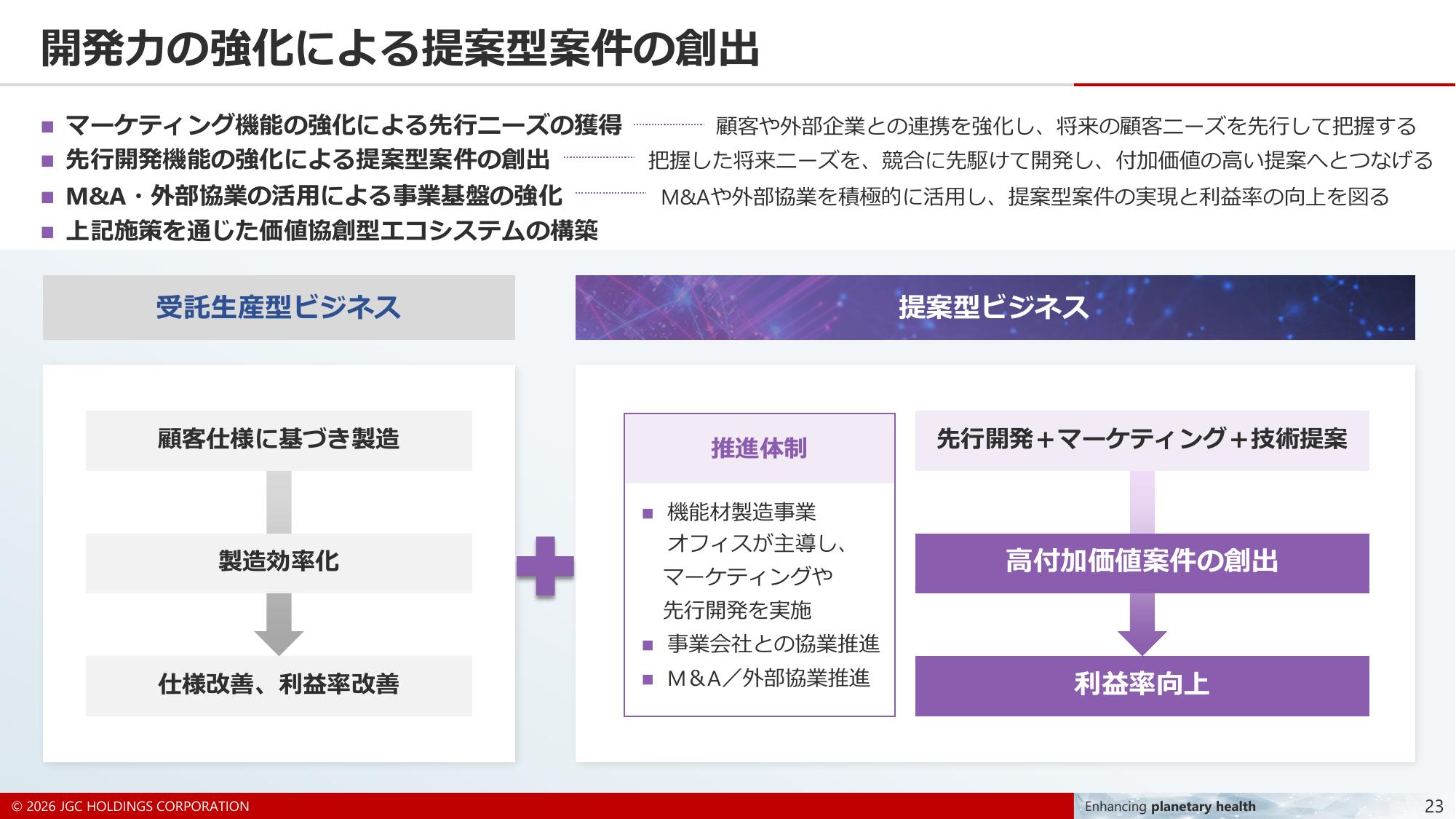
Task: Click the 提案型ビジネス header banner
Action: pyautogui.click(x=995, y=307)
